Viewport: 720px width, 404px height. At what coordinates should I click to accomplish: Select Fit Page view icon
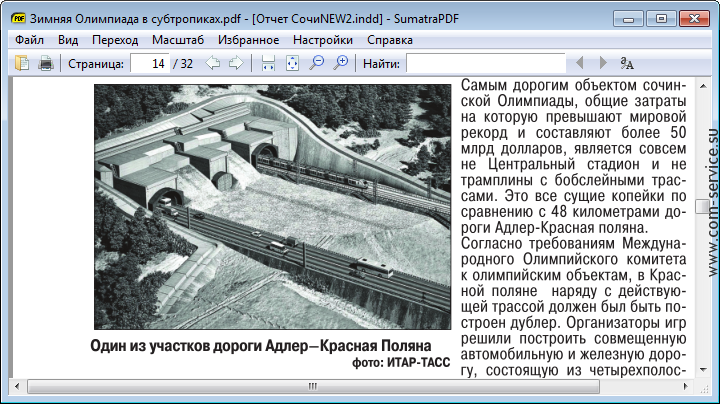[x=292, y=63]
